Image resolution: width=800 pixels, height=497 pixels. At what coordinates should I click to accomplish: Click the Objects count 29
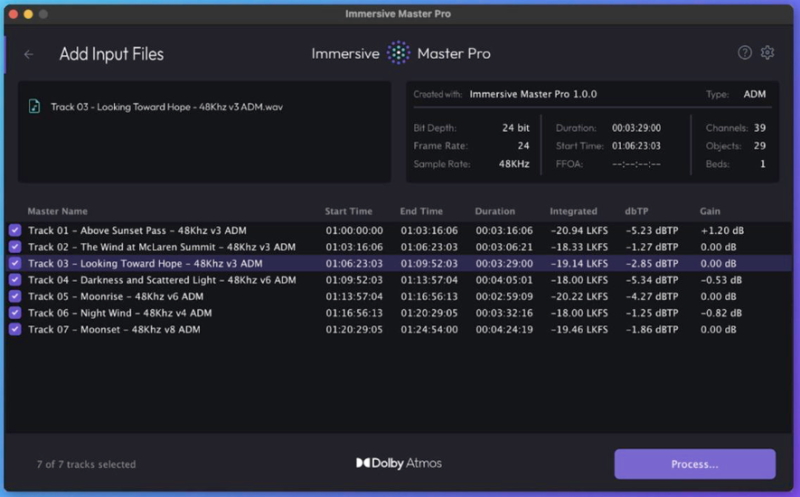(x=760, y=146)
